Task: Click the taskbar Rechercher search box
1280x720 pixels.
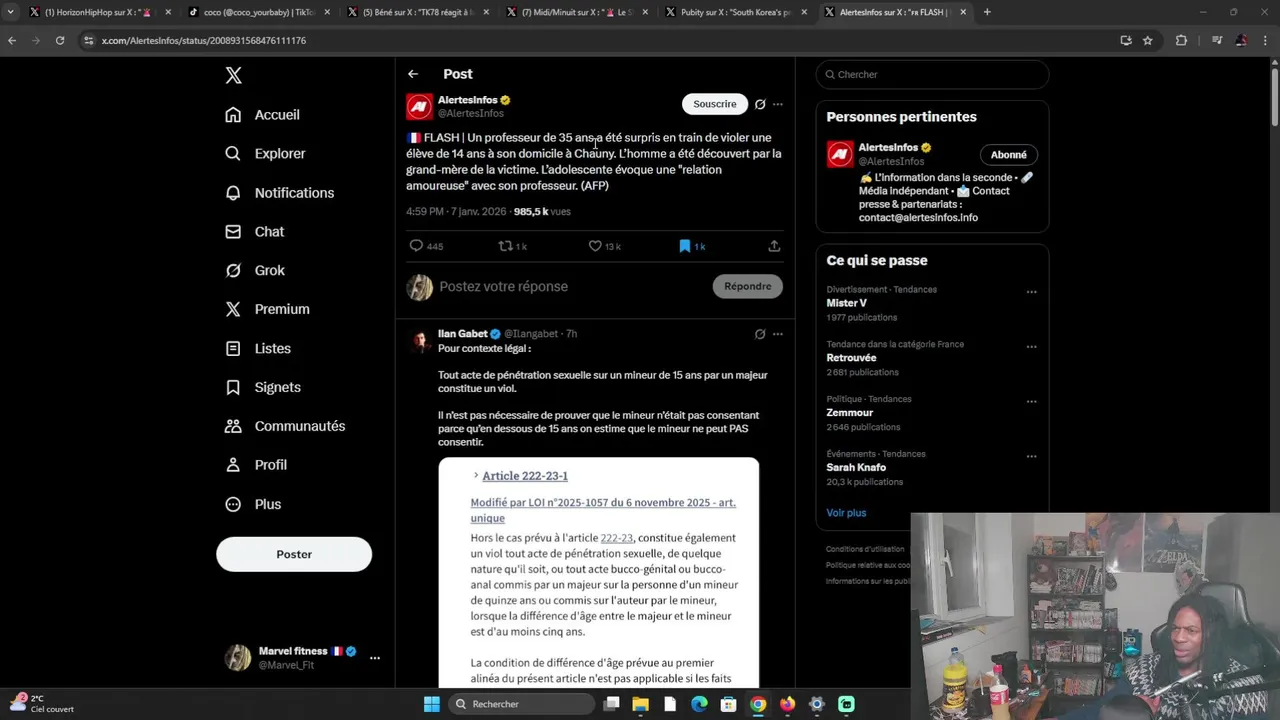Action: coord(520,704)
